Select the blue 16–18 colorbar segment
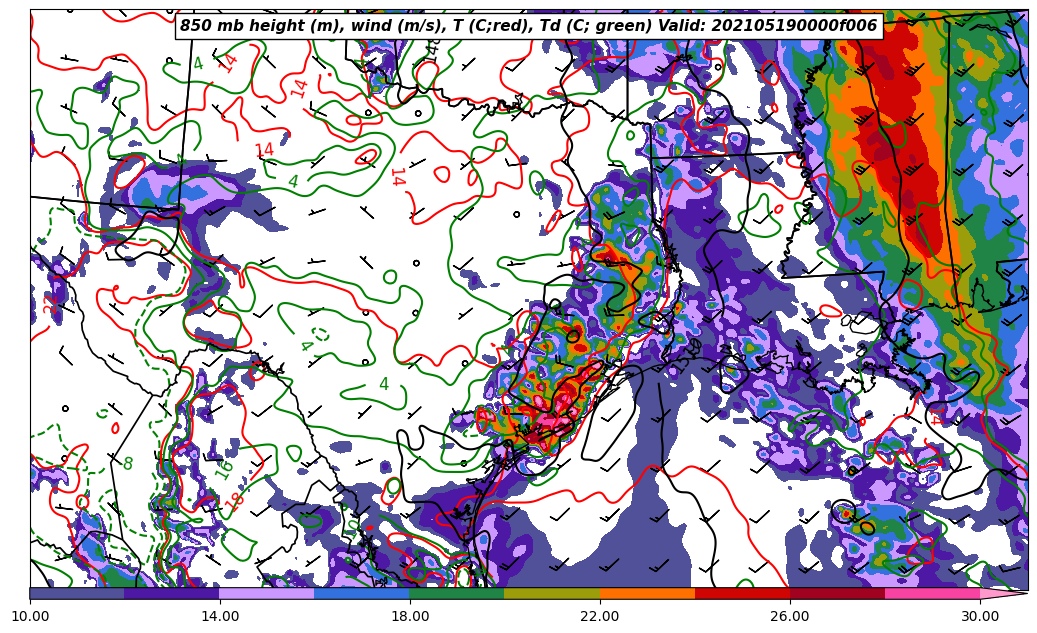 (x=362, y=593)
